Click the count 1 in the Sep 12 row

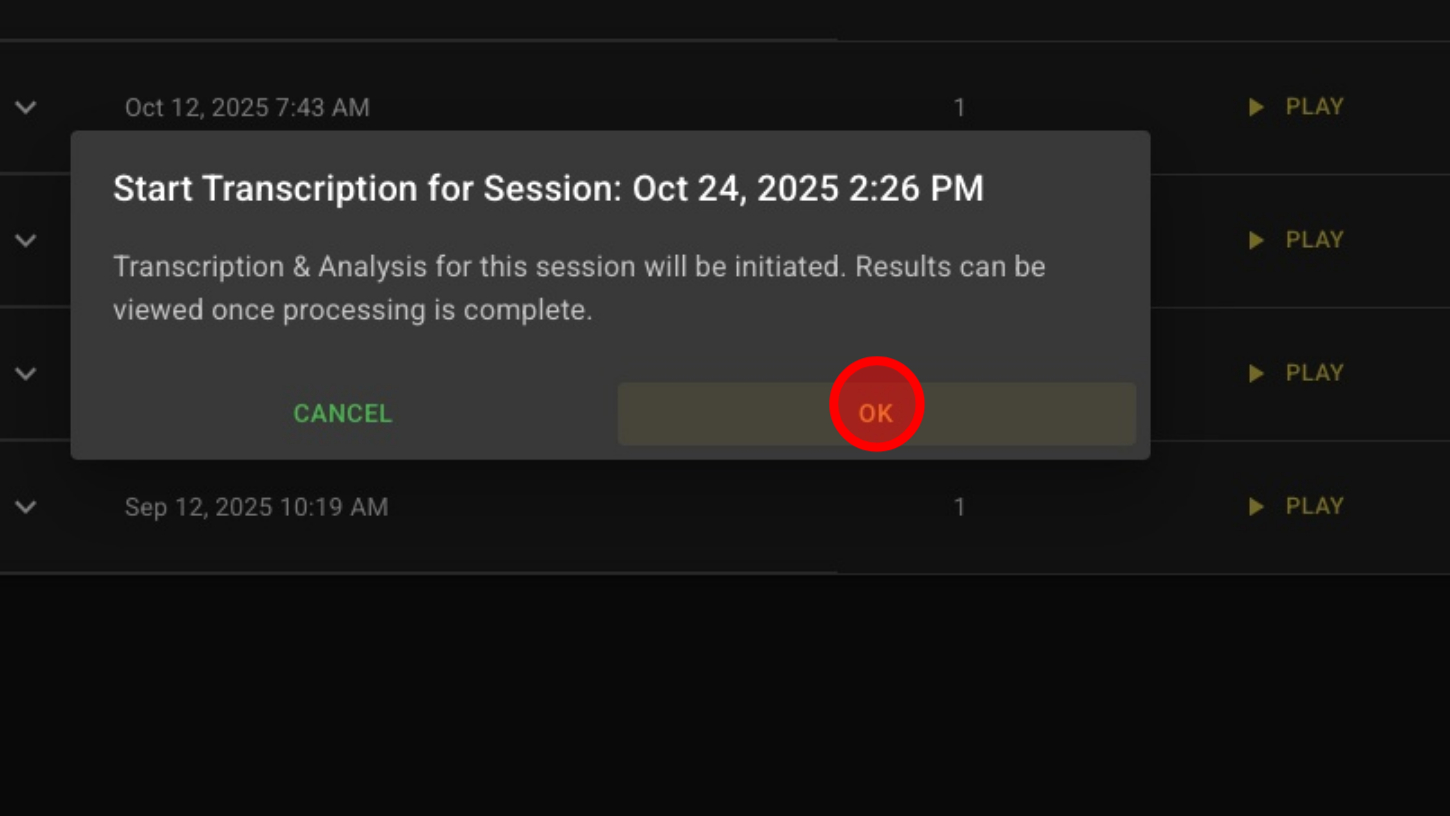959,507
